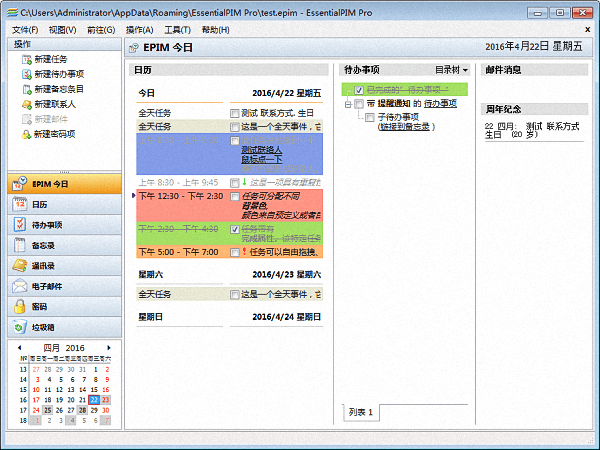Check the 提醒通知 todo item box

[359, 104]
